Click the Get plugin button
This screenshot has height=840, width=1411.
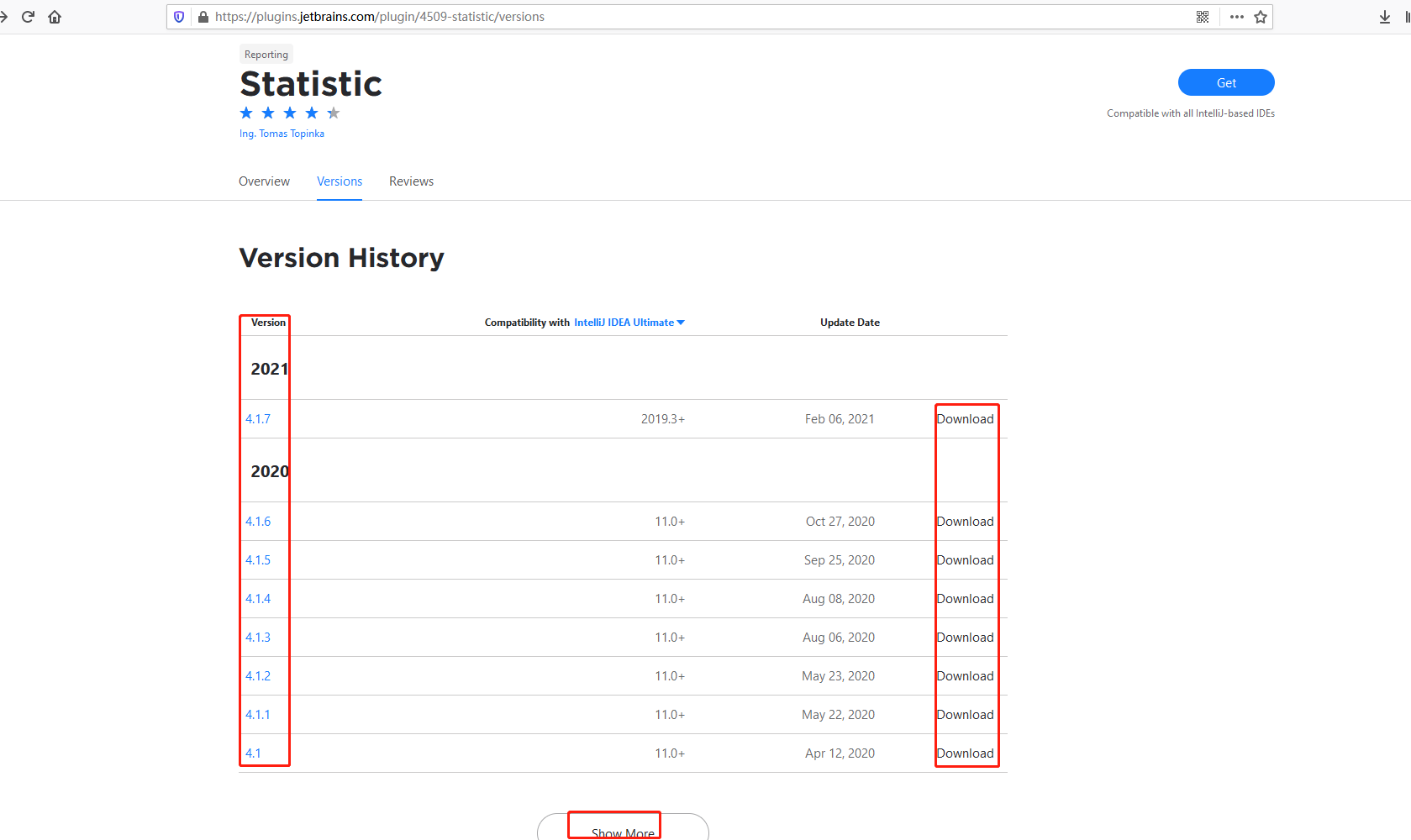tap(1226, 82)
